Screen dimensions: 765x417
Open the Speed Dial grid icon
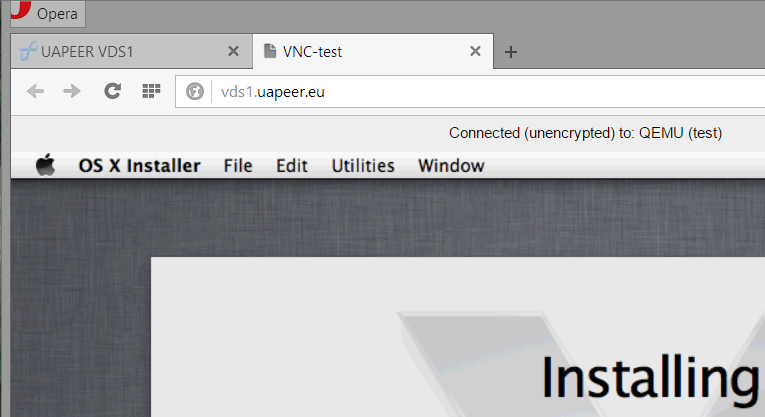(x=151, y=91)
